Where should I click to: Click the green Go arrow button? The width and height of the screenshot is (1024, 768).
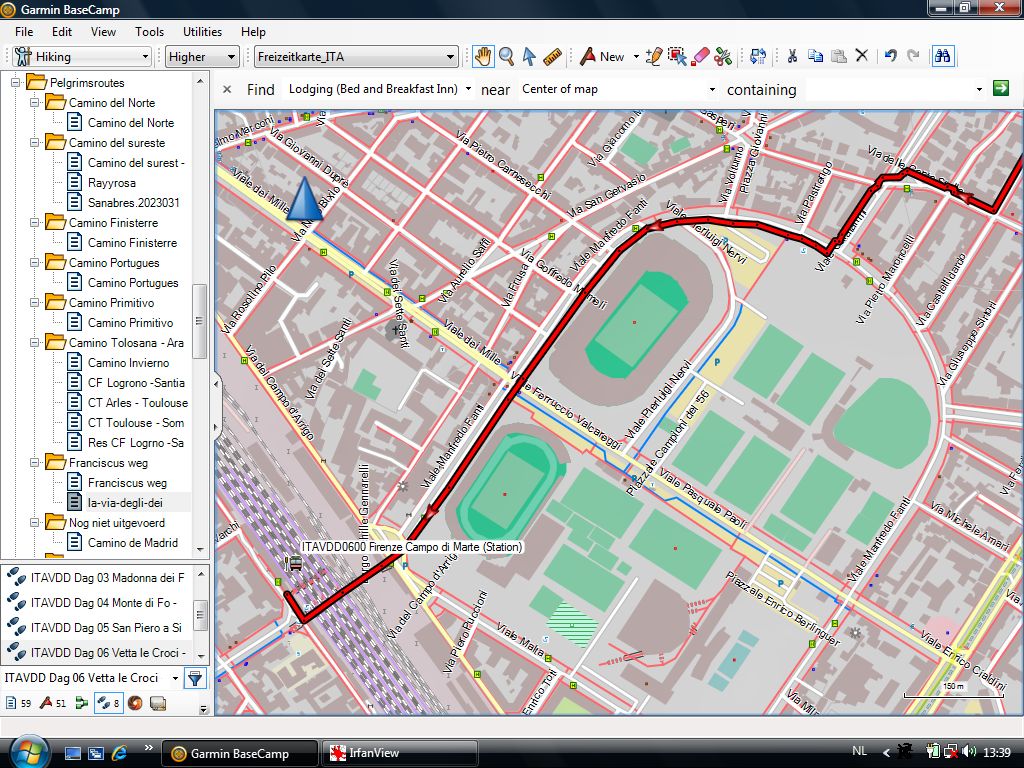[x=1000, y=89]
